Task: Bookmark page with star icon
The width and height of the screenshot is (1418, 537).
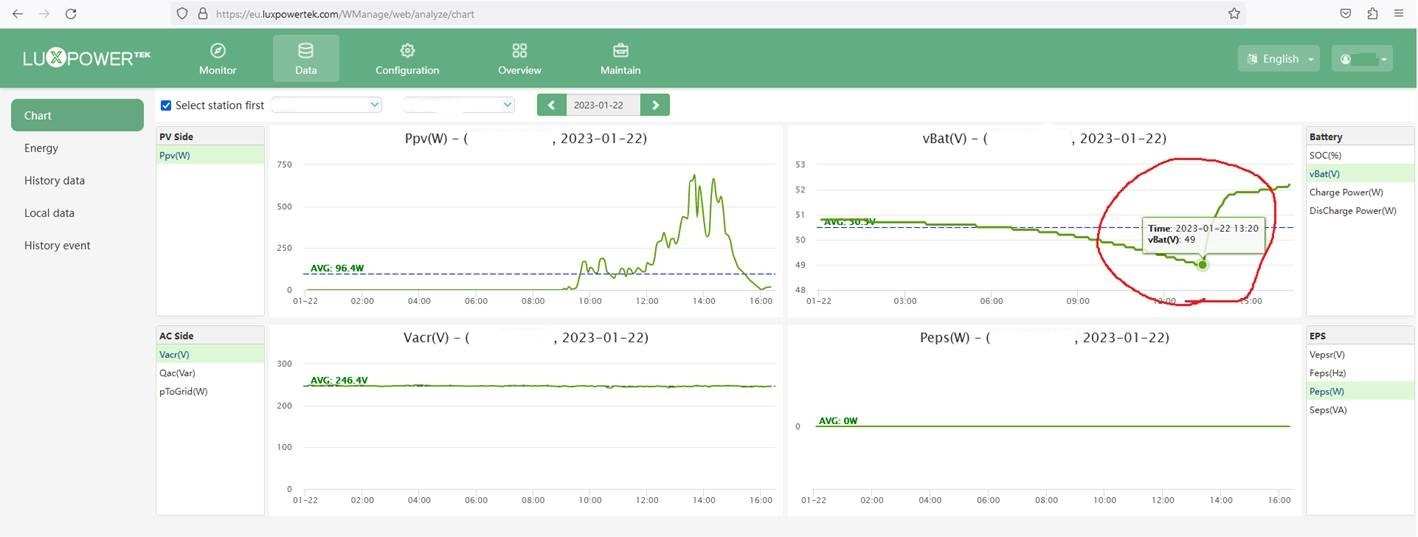Action: pos(1234,14)
